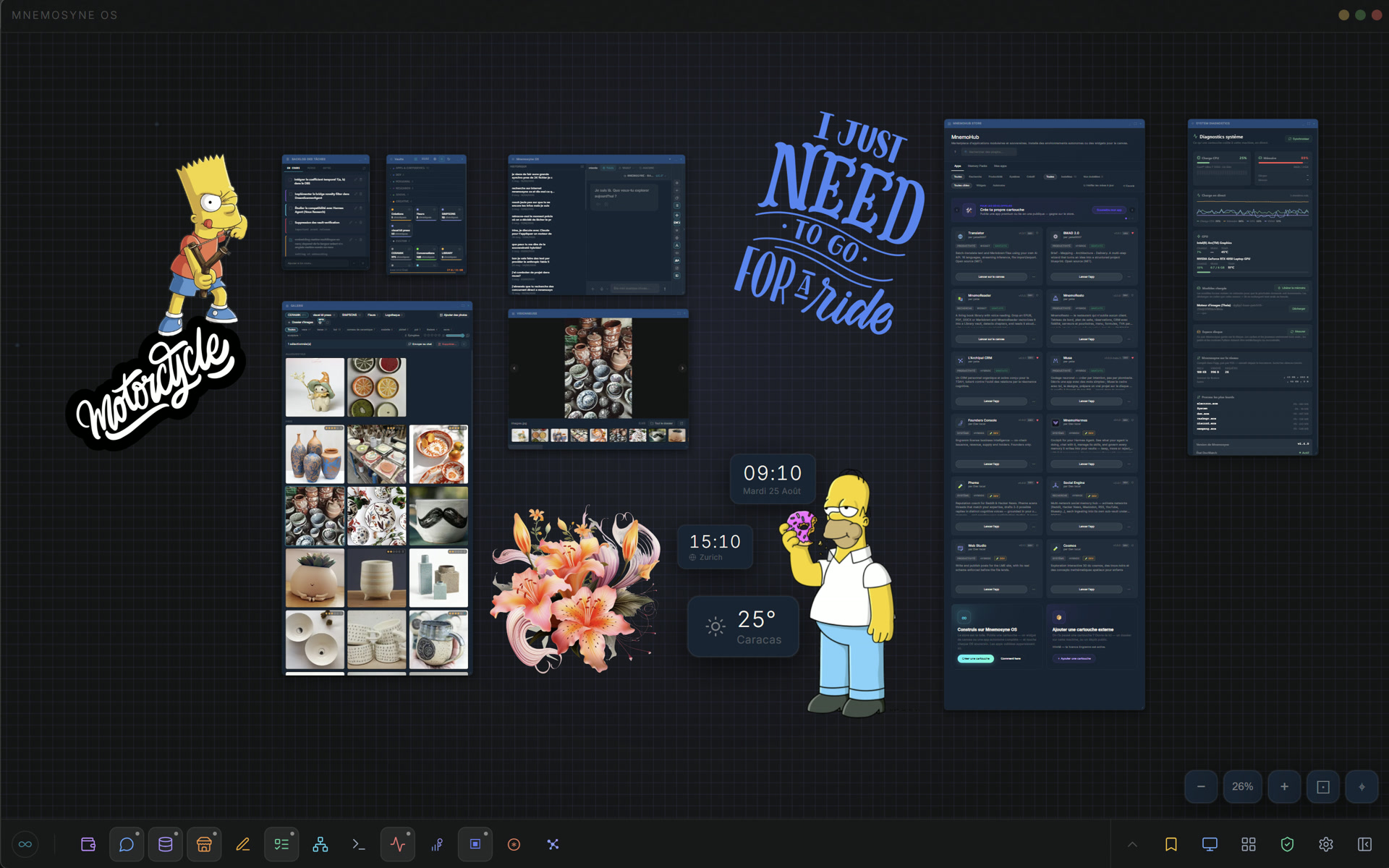Adjust the thumbnail size slider in Galerie
The height and width of the screenshot is (868, 1389).
pos(455,336)
